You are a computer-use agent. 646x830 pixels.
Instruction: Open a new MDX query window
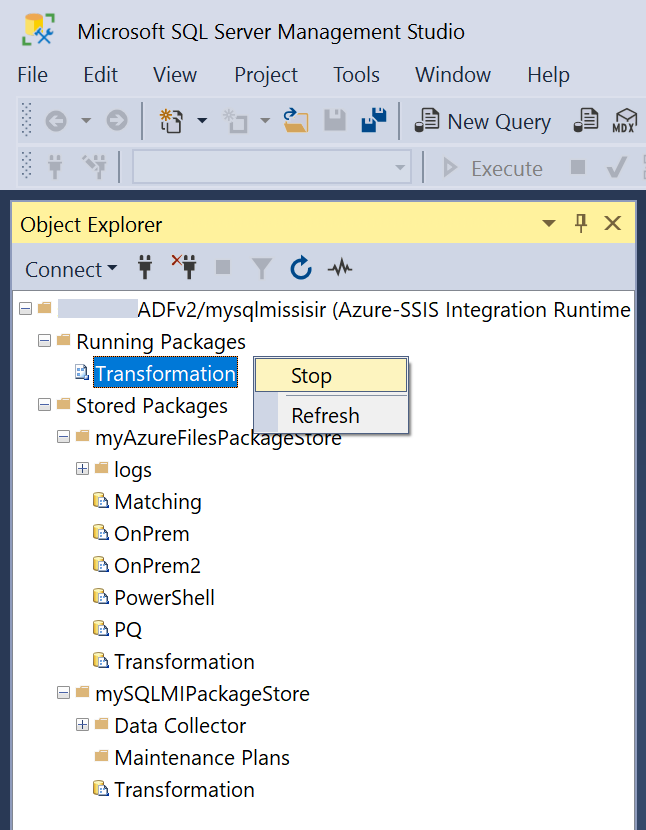[x=624, y=121]
